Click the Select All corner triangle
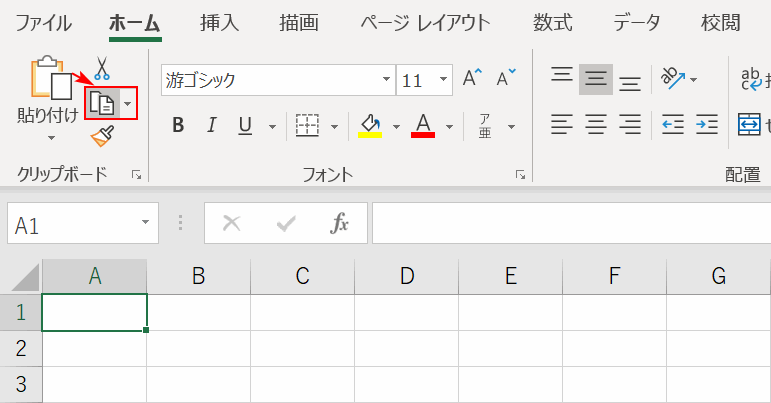 tap(25, 278)
